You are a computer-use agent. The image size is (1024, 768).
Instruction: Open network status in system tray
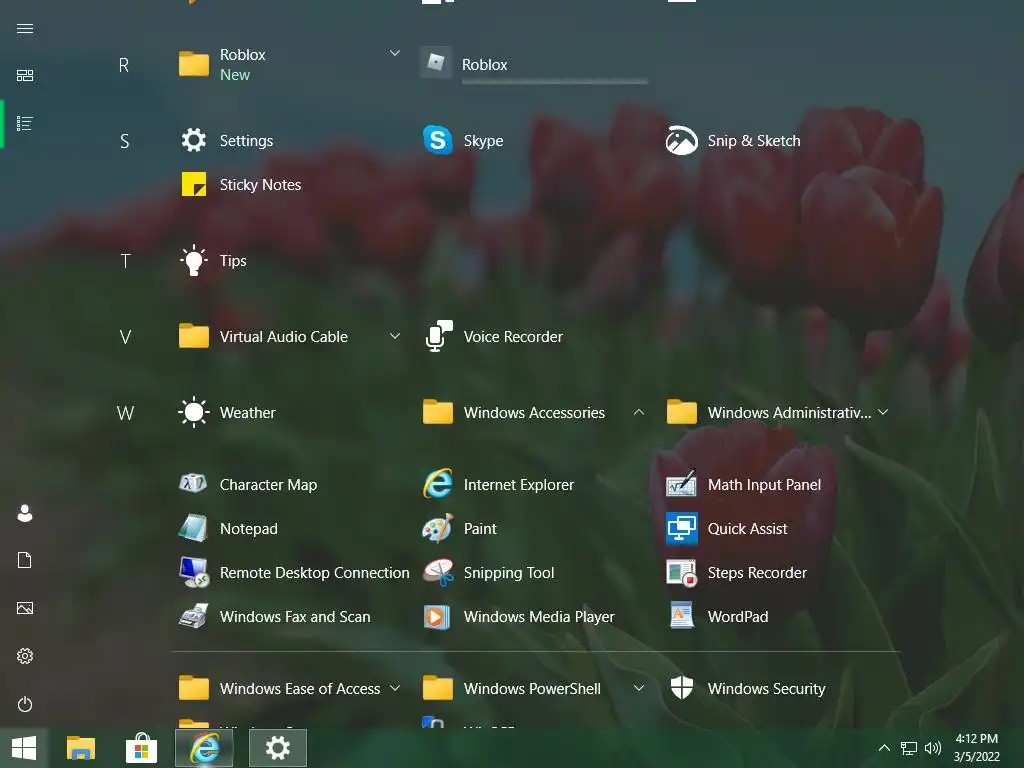pos(908,748)
